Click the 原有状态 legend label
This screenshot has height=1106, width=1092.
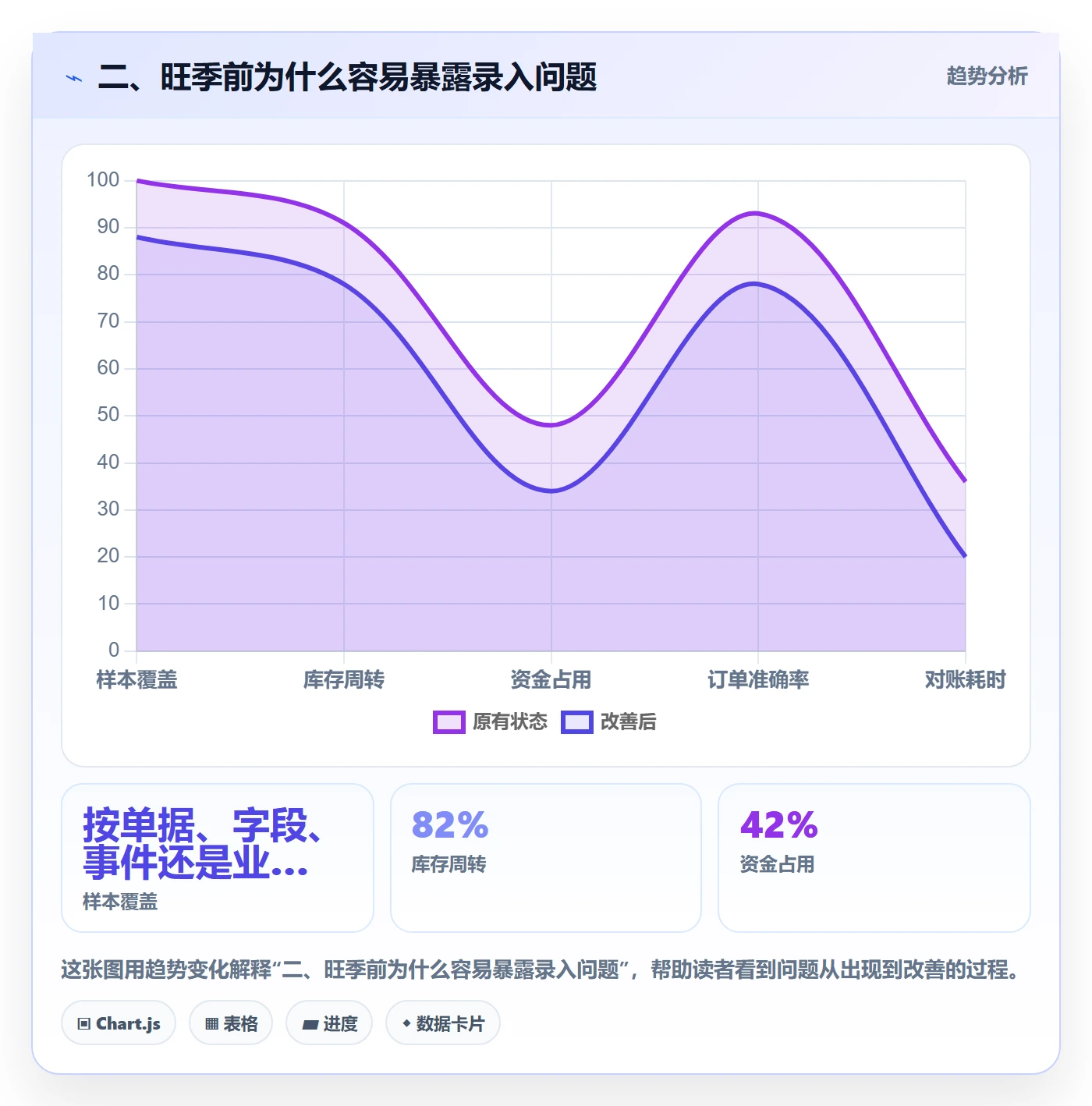click(510, 722)
